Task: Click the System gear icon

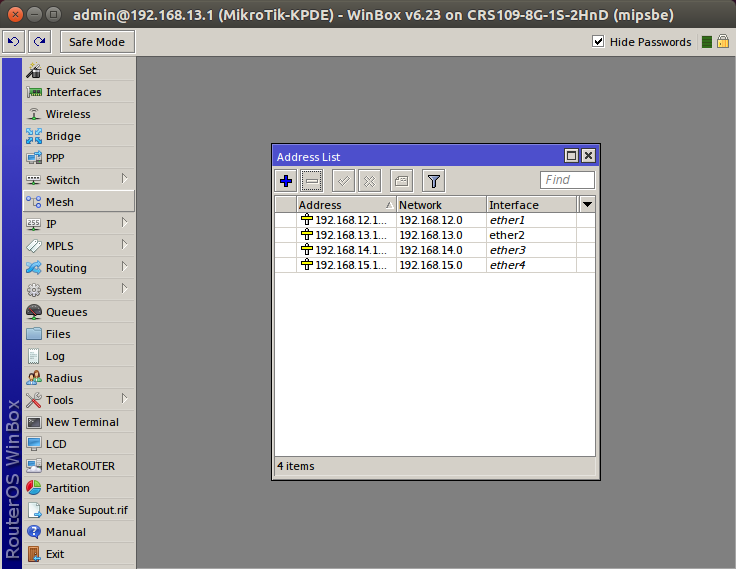Action: click(x=34, y=290)
